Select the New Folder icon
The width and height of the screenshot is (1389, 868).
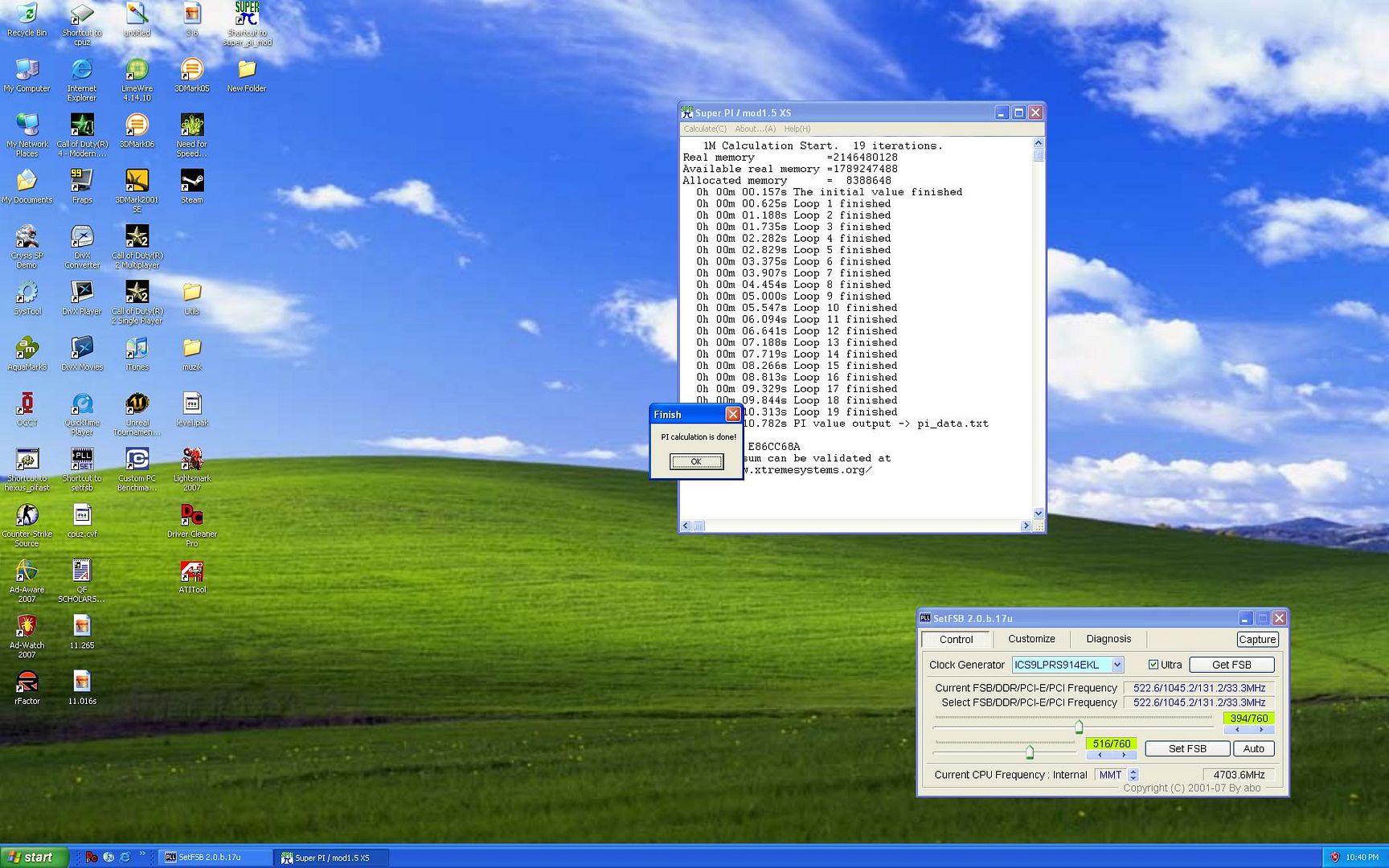247,76
